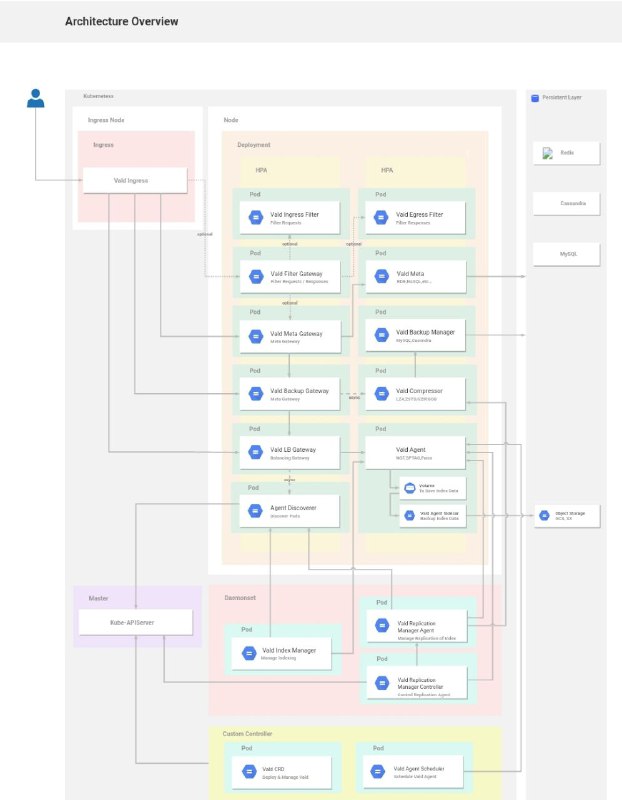622x800 pixels.
Task: Click the hexagon icon of Vald CRD
Action: 249,771
